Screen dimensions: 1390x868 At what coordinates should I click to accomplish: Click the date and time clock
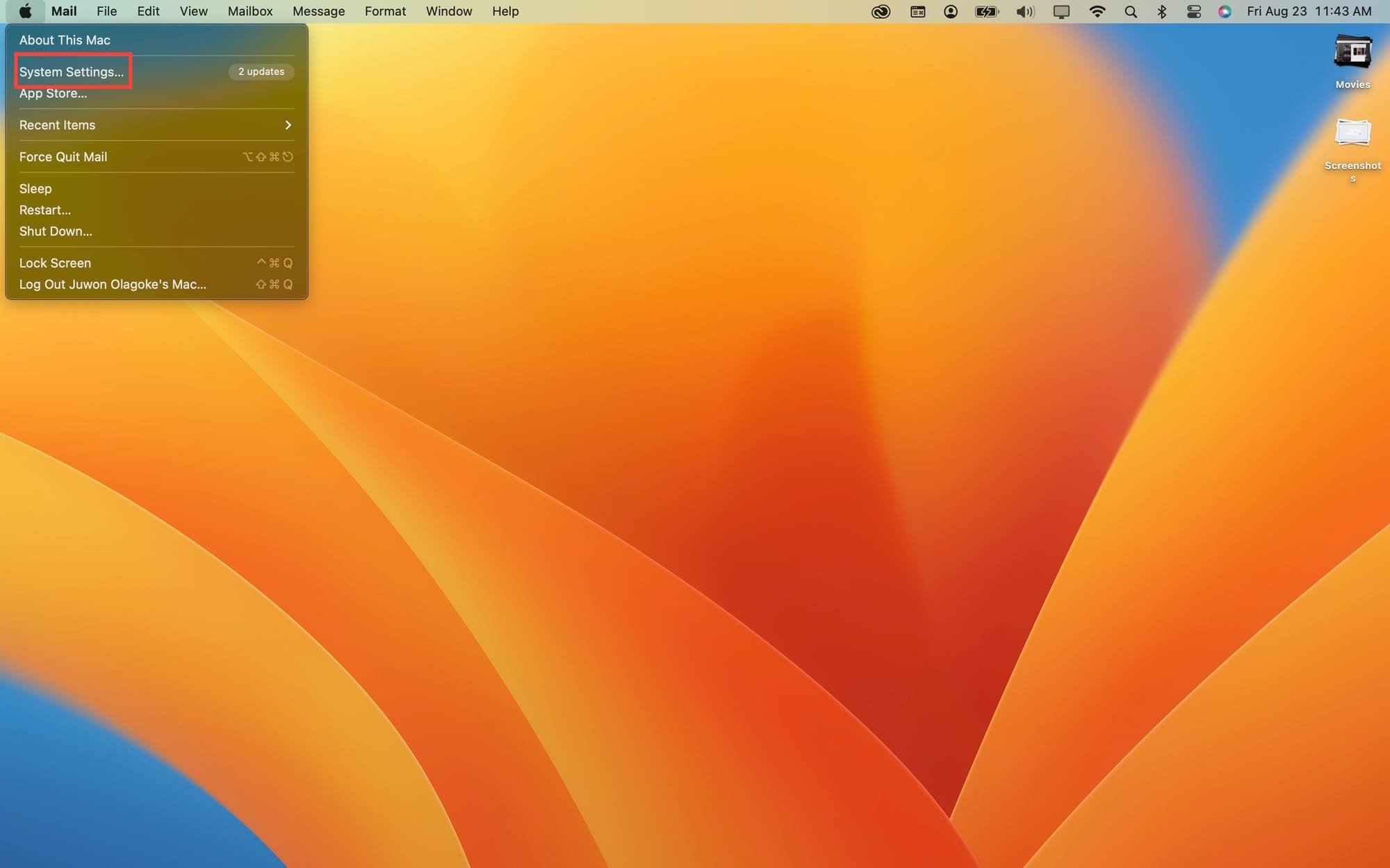pyautogui.click(x=1309, y=11)
